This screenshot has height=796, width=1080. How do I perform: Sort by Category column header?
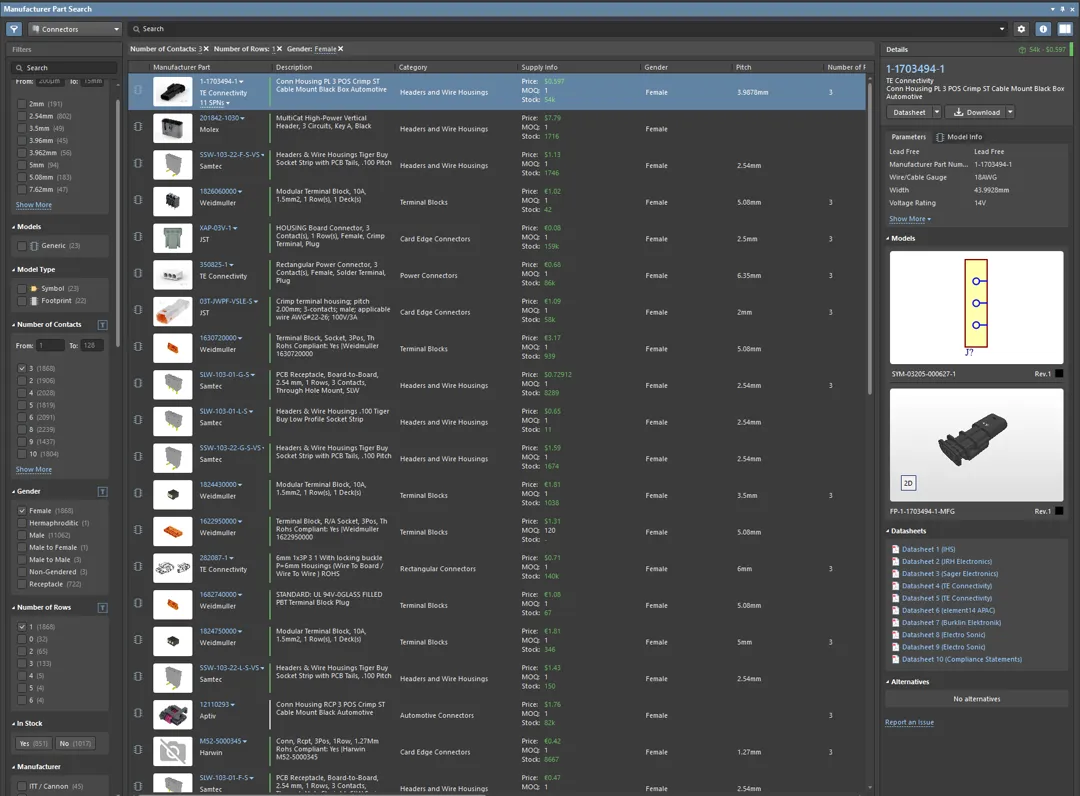413,67
